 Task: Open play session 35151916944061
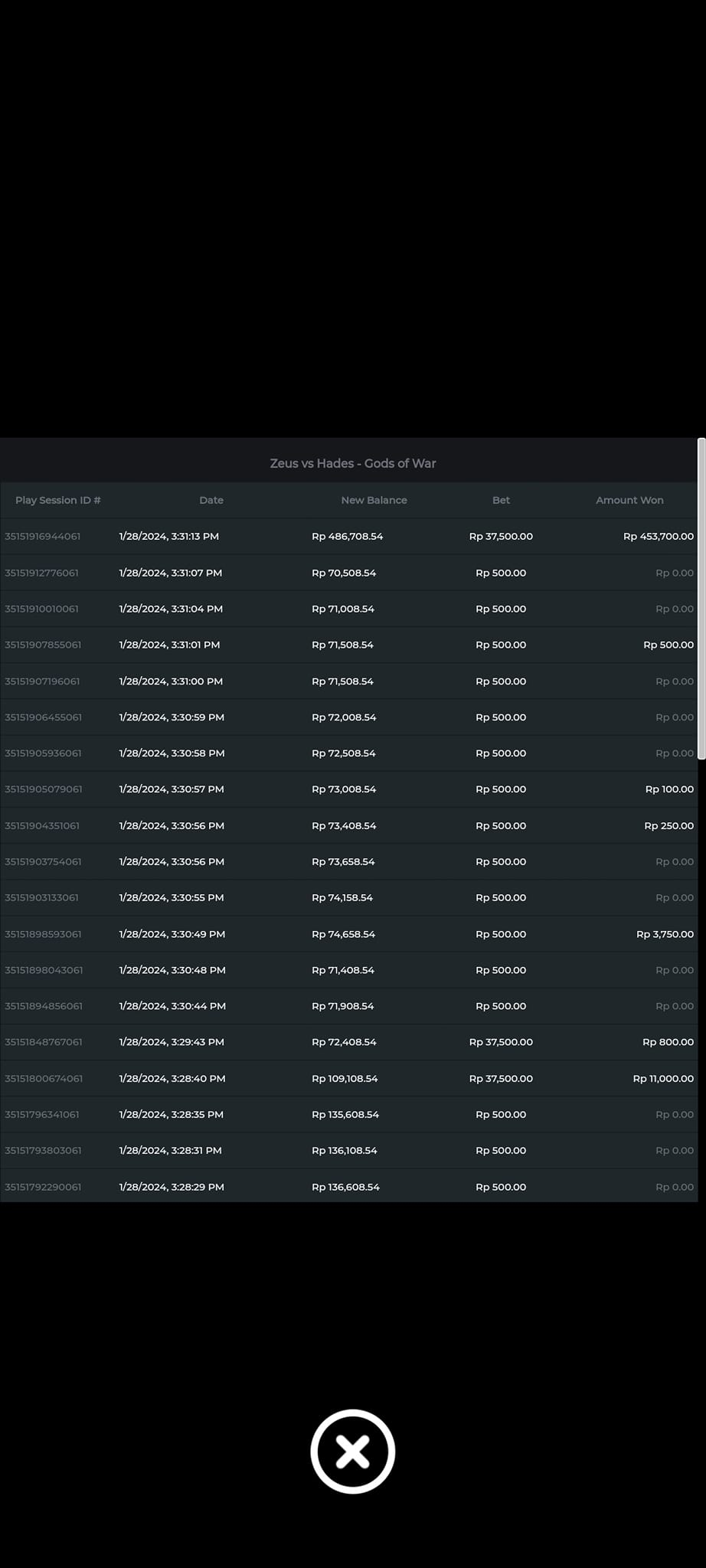pos(43,537)
